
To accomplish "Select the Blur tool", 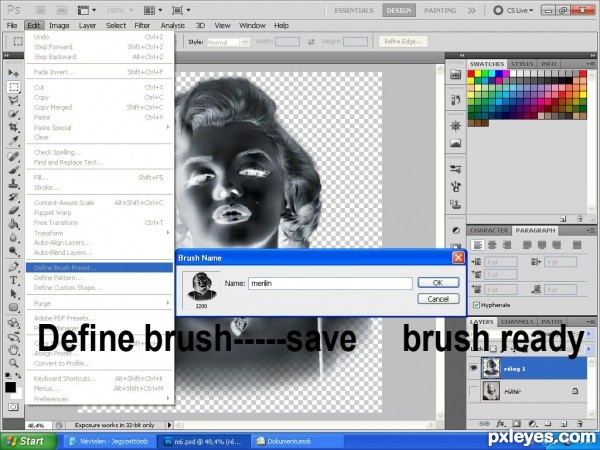I will (x=13, y=238).
